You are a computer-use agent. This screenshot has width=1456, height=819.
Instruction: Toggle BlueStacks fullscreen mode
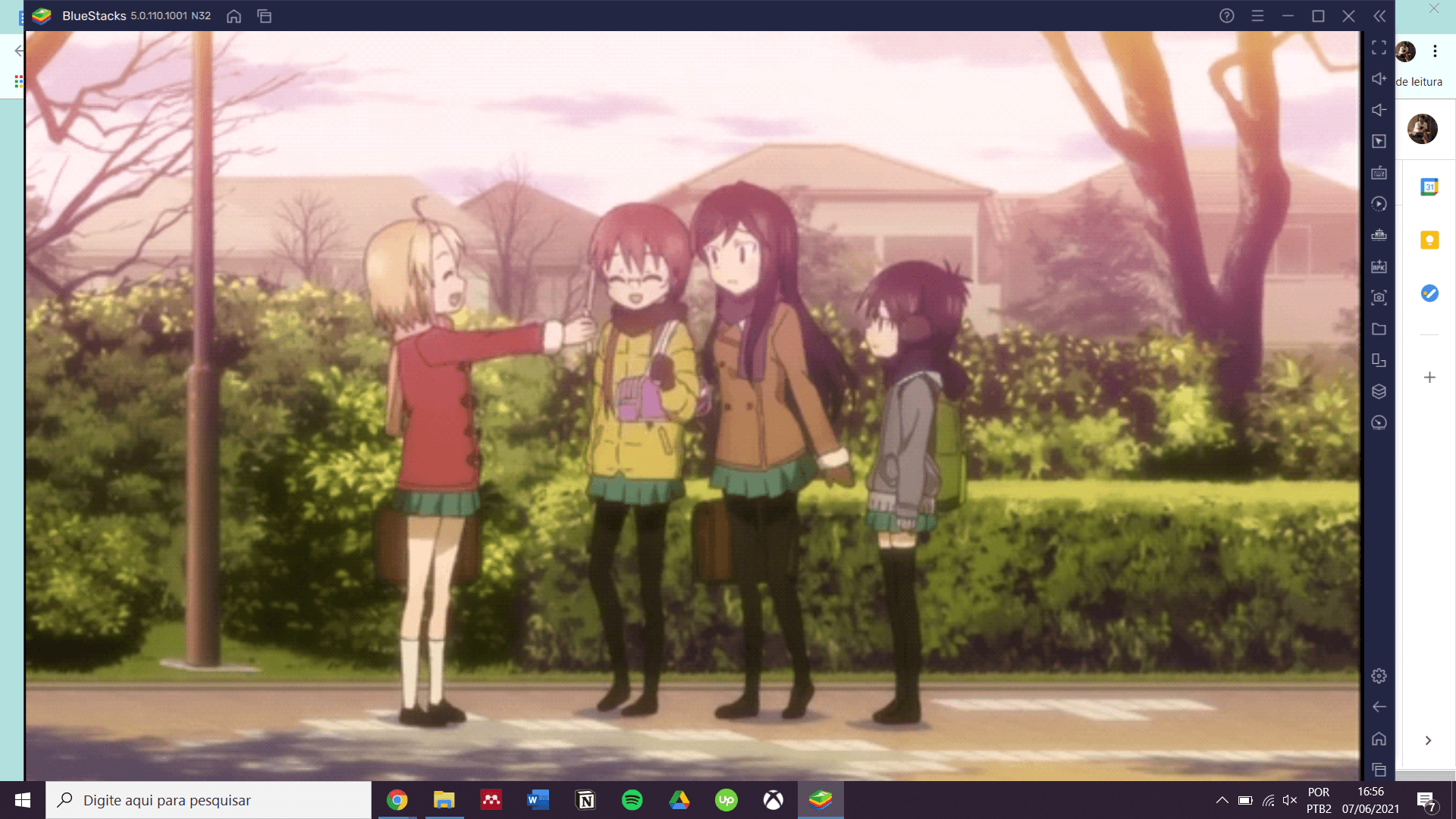coord(1379,48)
